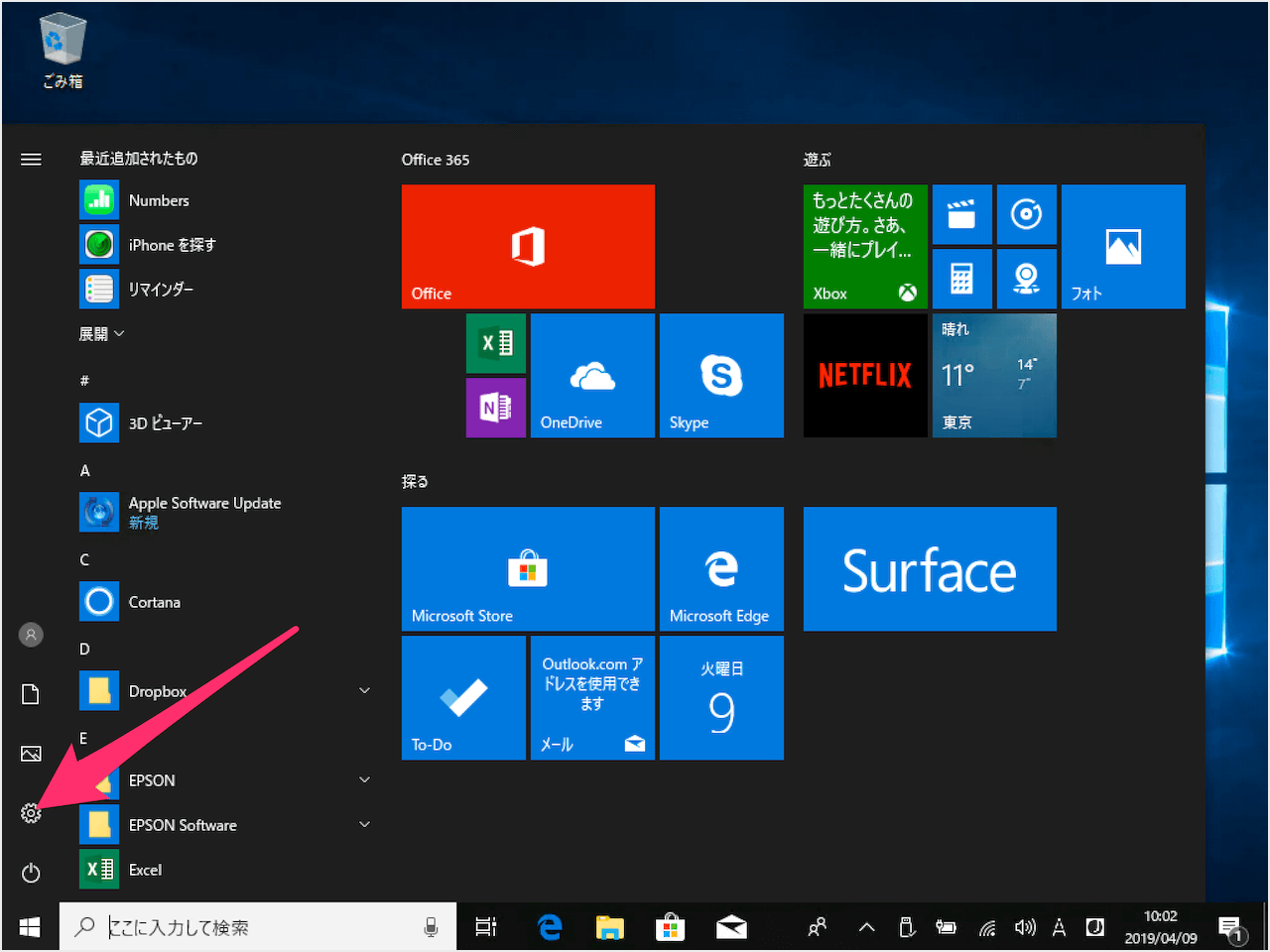Show hidden system tray icons
The width and height of the screenshot is (1270, 952).
[866, 927]
